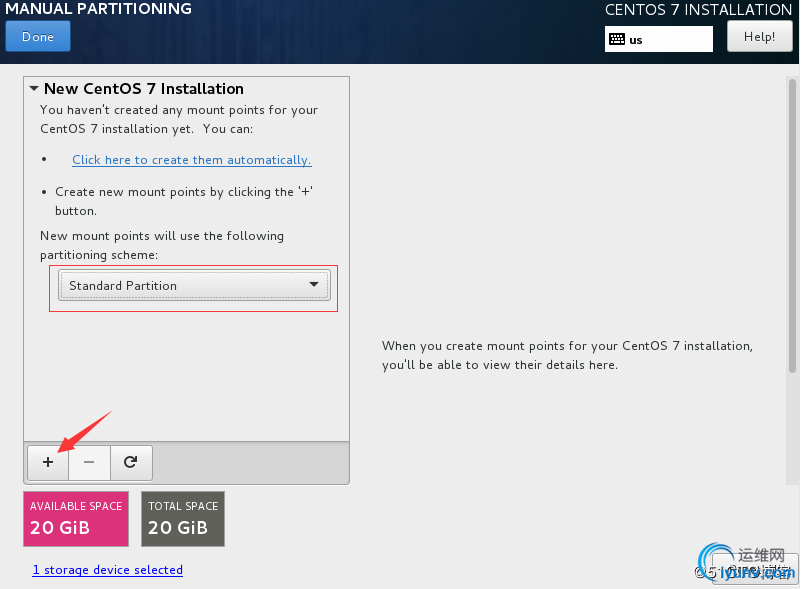Click the Available Space 20 GiB box
This screenshot has width=801, height=589.
[76, 519]
